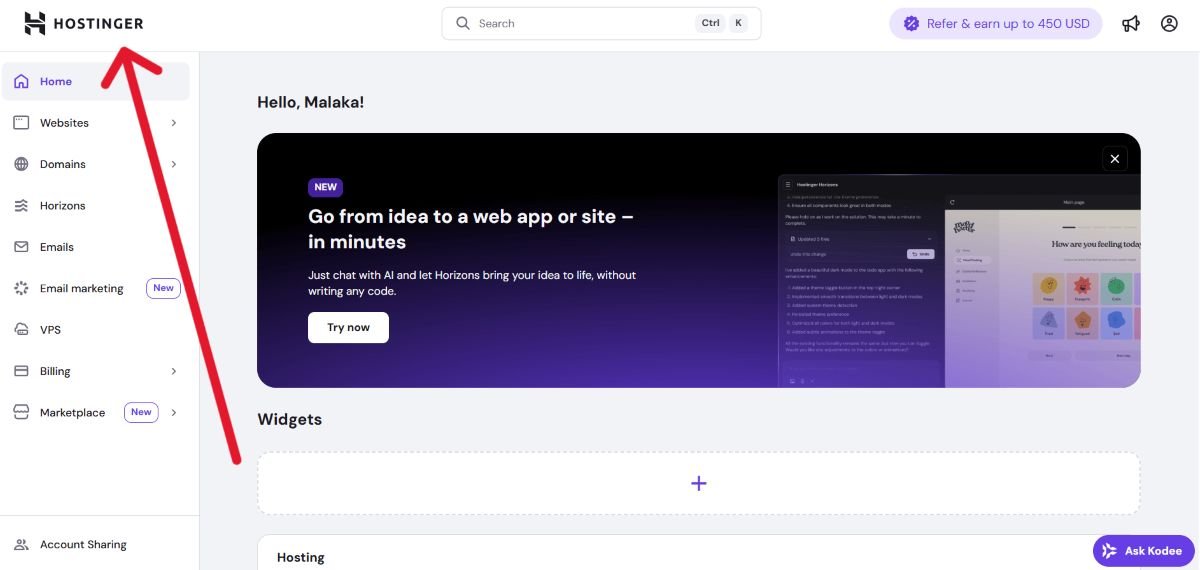1200x570 pixels.
Task: Click the Websites browser window icon
Action: [x=21, y=123]
